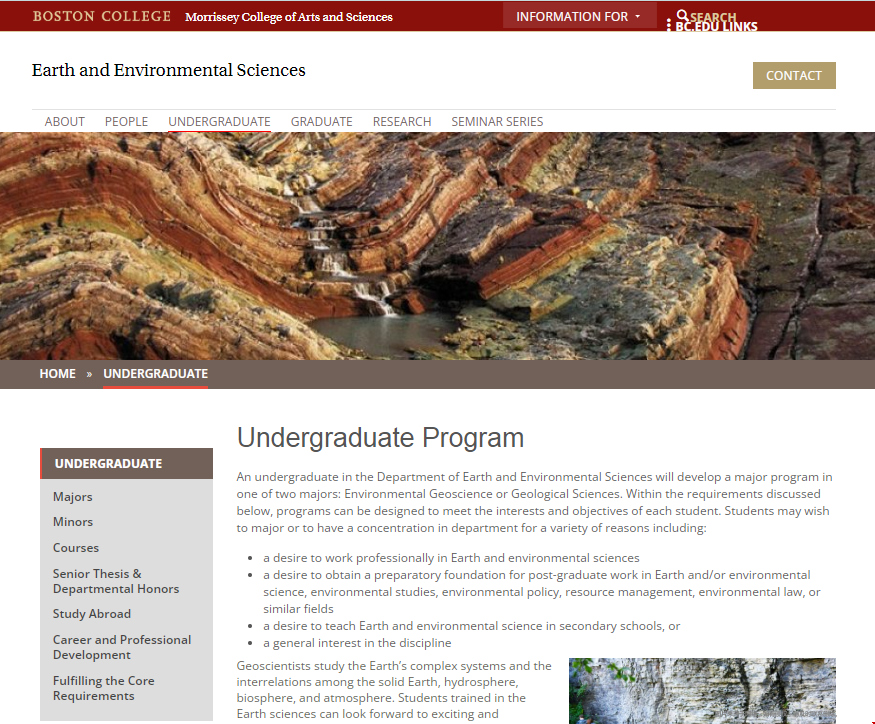Open the Graduate navigation tab
875x724 pixels.
(321, 121)
